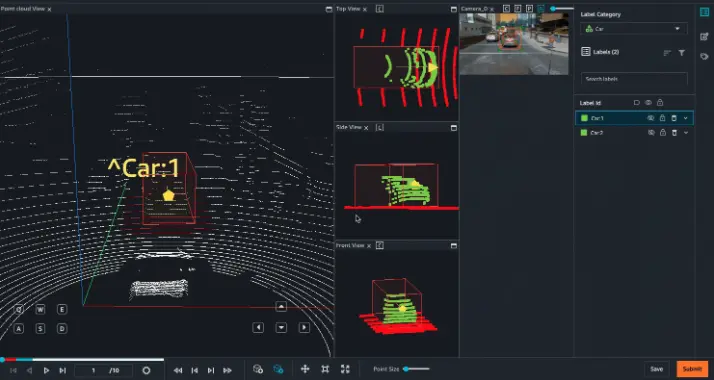Adjust the camera view slider

pos(561,9)
